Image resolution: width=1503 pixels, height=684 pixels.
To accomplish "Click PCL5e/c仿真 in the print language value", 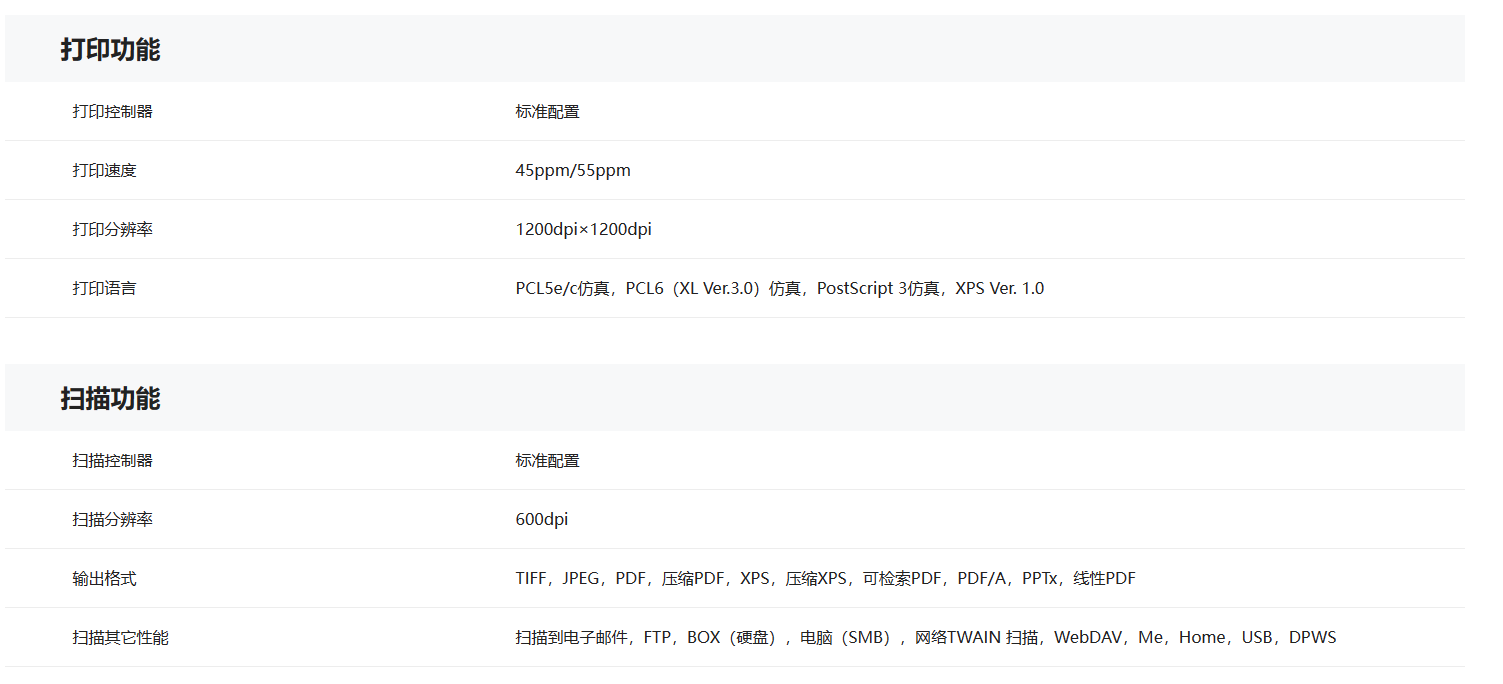I will [562, 289].
